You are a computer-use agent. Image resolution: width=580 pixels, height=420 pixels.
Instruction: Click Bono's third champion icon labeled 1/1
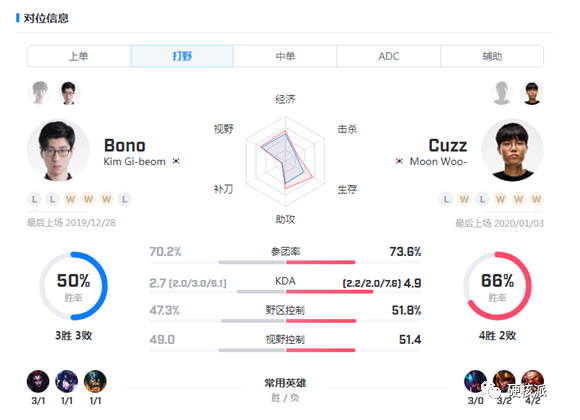95,381
